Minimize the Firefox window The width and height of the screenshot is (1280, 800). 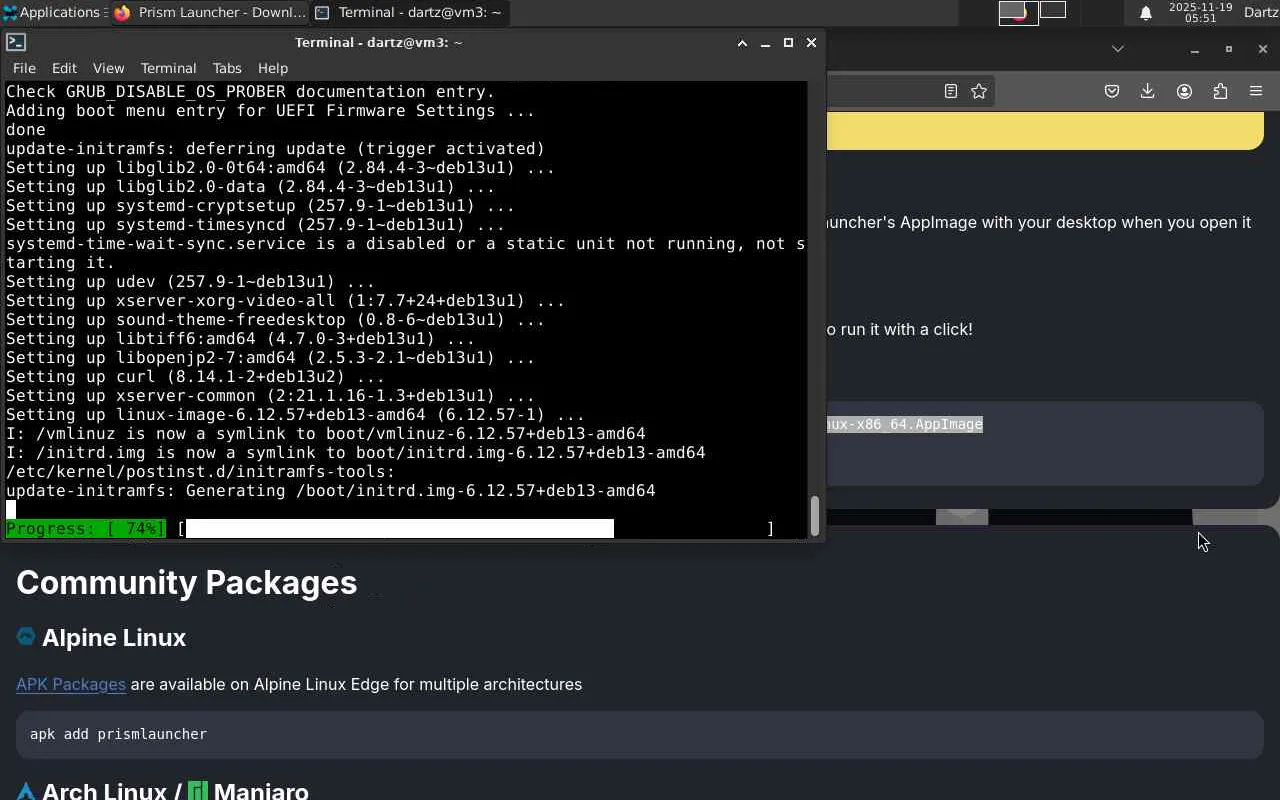coord(1194,49)
